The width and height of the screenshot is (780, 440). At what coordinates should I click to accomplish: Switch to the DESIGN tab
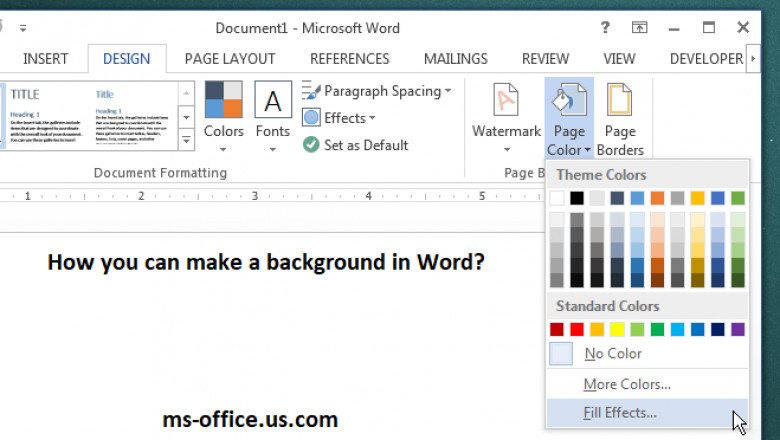click(126, 59)
